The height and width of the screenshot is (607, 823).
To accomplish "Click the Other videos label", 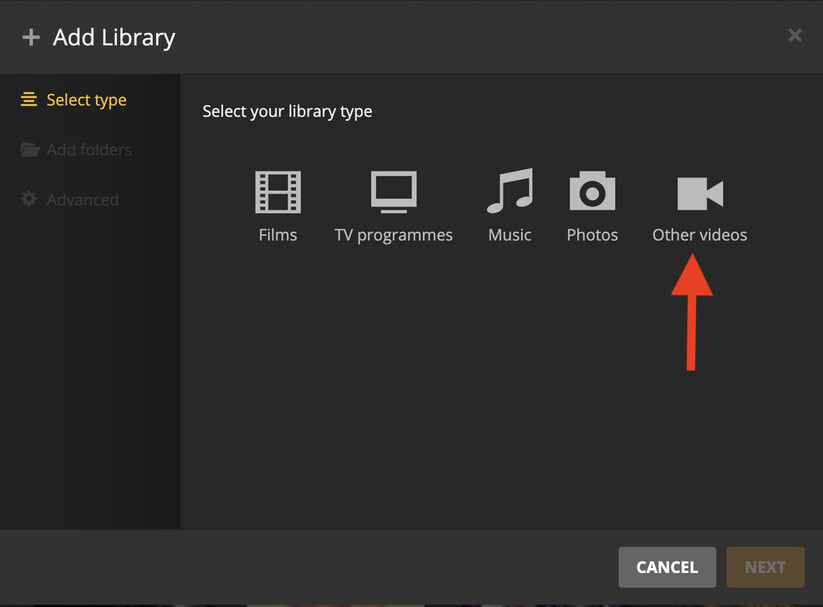I will [700, 235].
